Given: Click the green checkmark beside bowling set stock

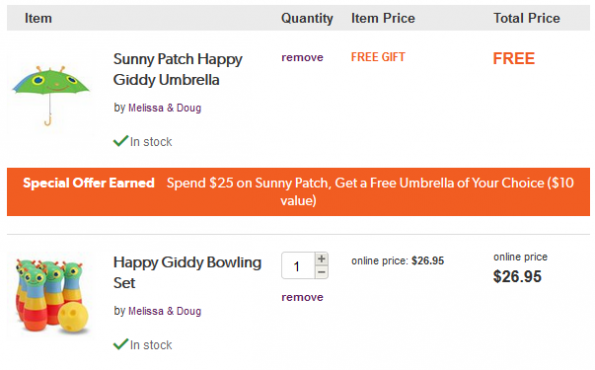Looking at the screenshot, I should (x=121, y=344).
